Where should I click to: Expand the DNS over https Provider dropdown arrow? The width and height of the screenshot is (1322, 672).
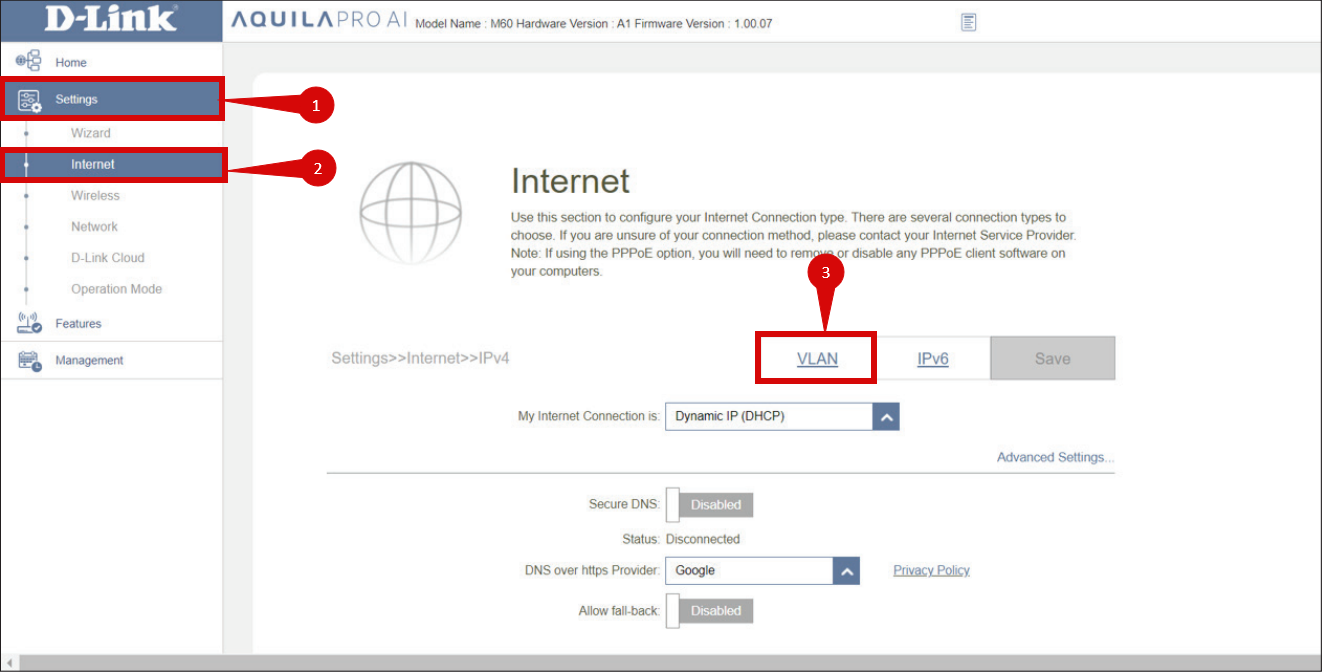point(846,571)
